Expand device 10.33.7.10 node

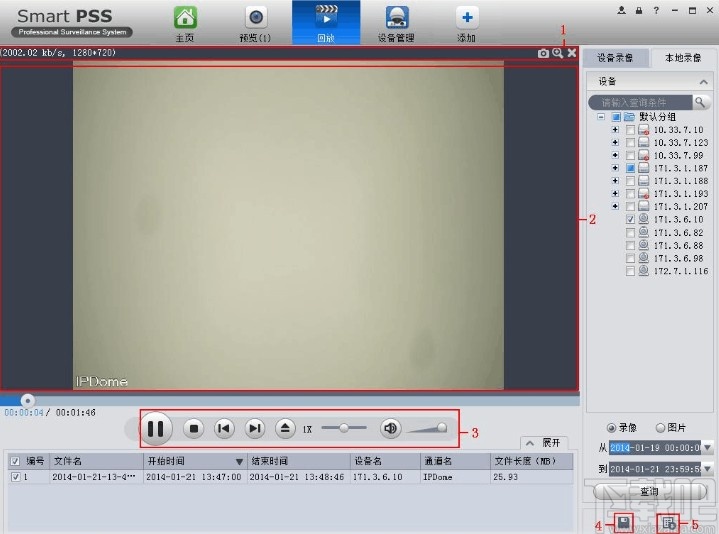615,130
